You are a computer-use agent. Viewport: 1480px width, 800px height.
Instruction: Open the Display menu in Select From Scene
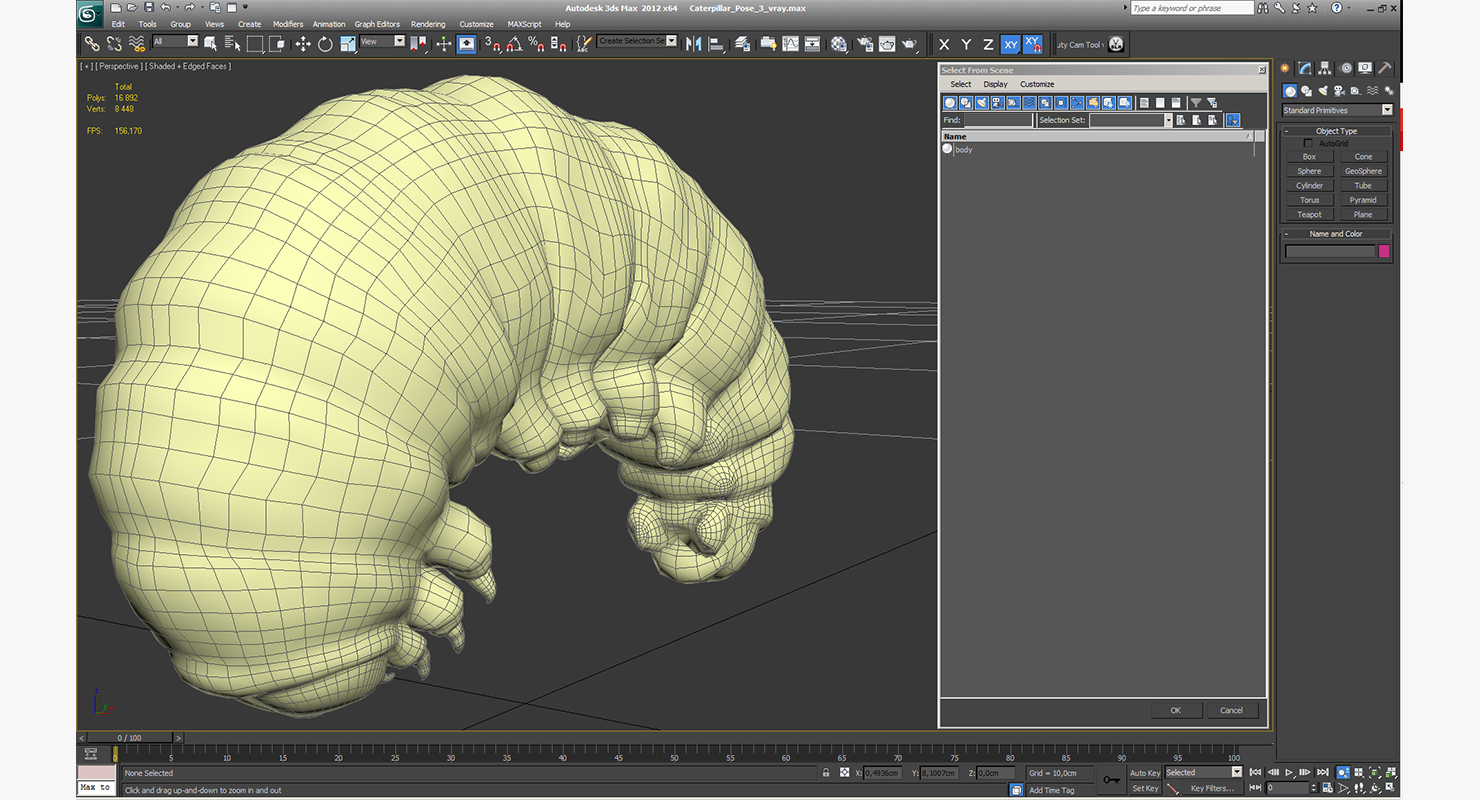click(x=995, y=84)
